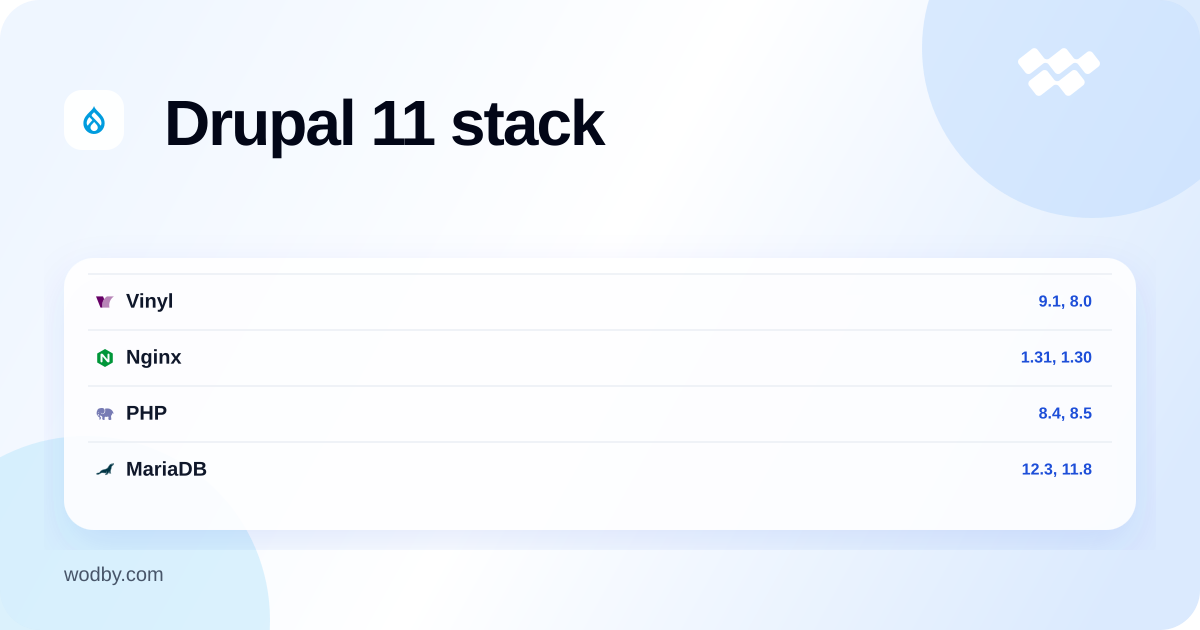This screenshot has height=630, width=1200.
Task: Click the MariaDB seal icon
Action: click(105, 470)
